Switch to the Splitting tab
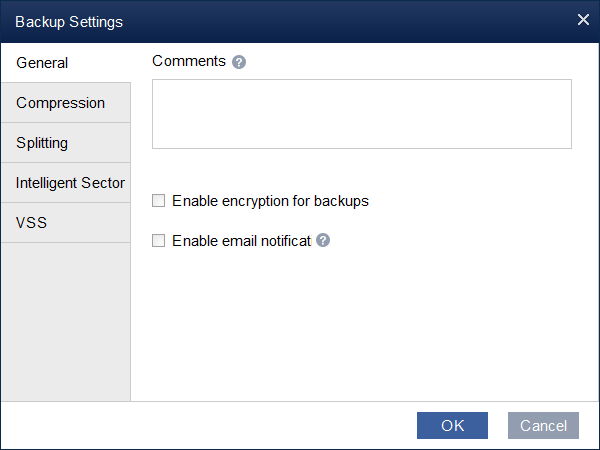 (65, 143)
